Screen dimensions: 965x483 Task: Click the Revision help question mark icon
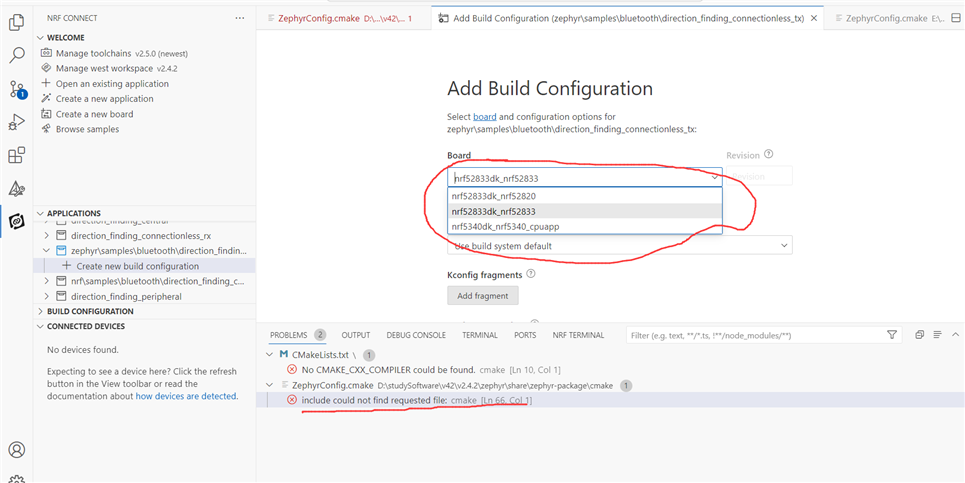pos(769,154)
